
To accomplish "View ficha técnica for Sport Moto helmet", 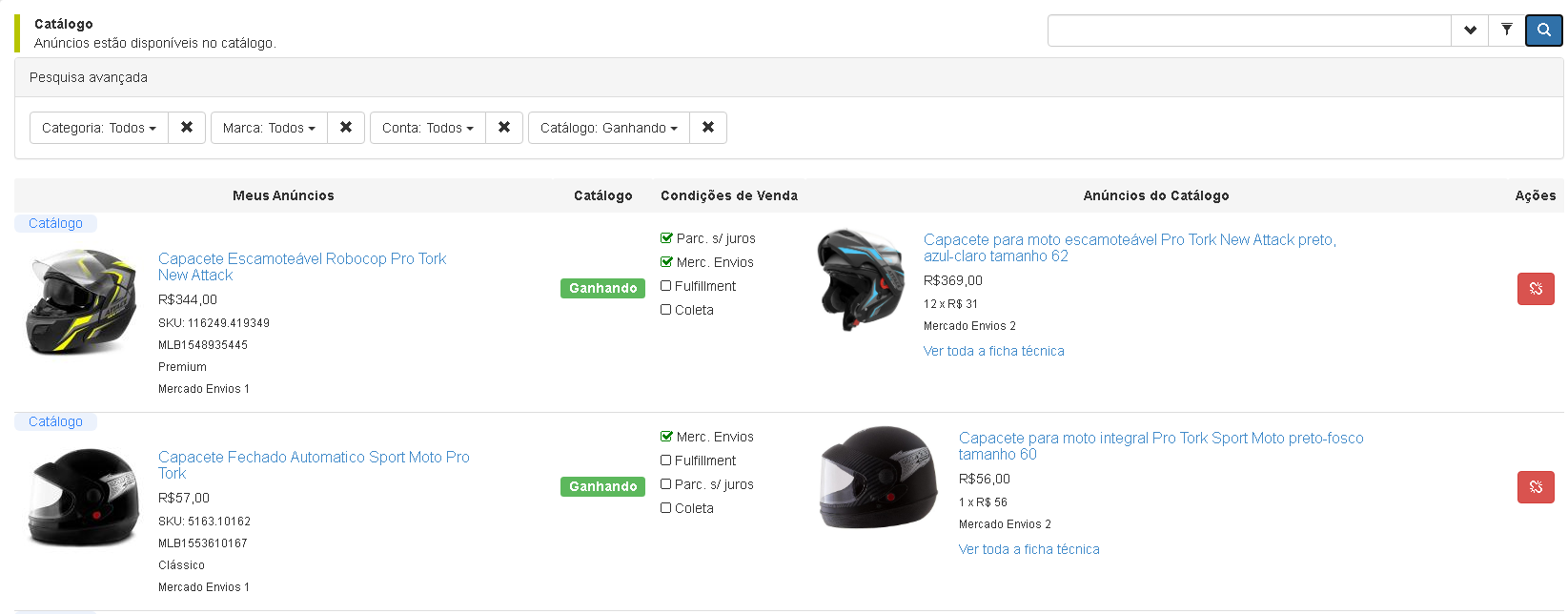I will [1029, 549].
